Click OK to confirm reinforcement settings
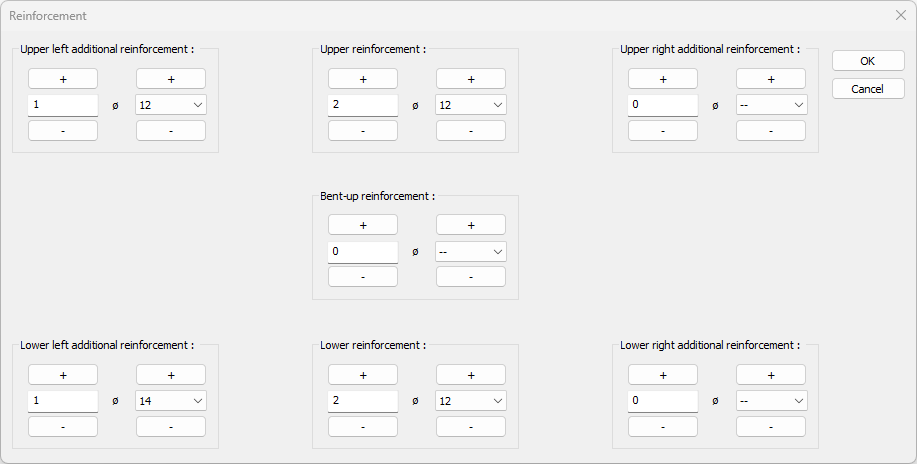Screen dimensions: 917x464 pyautogui.click(x=868, y=61)
